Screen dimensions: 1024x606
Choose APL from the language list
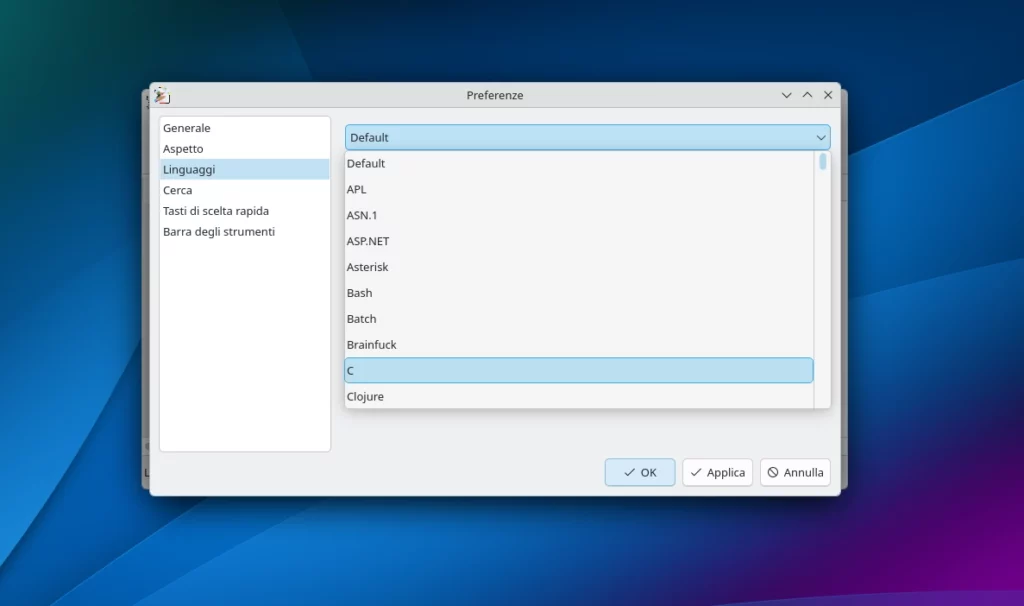tap(579, 189)
